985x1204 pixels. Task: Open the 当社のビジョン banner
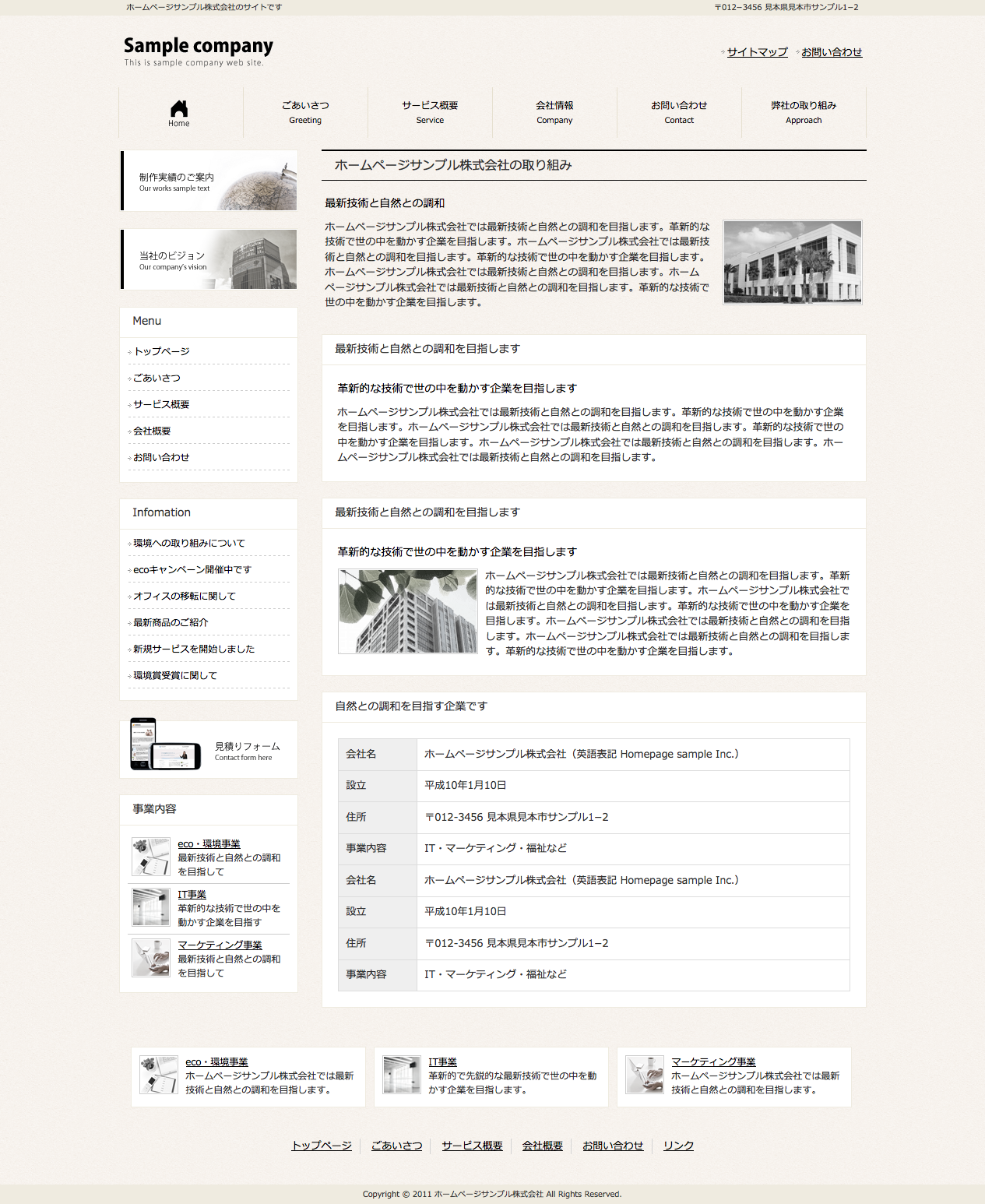point(209,259)
